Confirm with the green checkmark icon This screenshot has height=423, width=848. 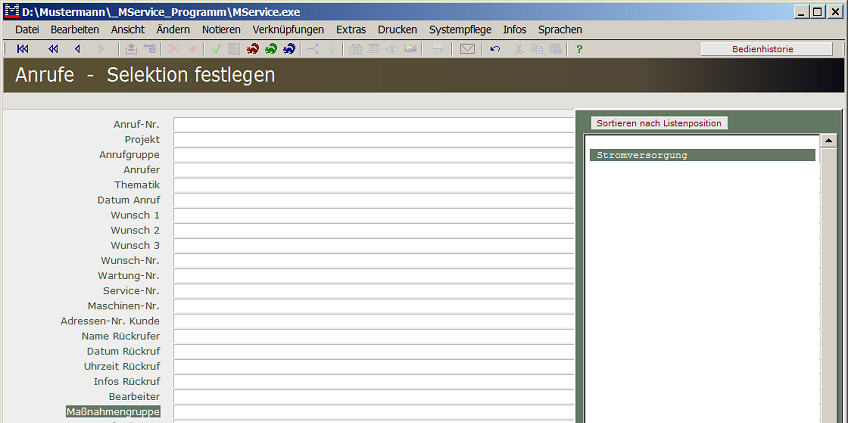point(216,49)
